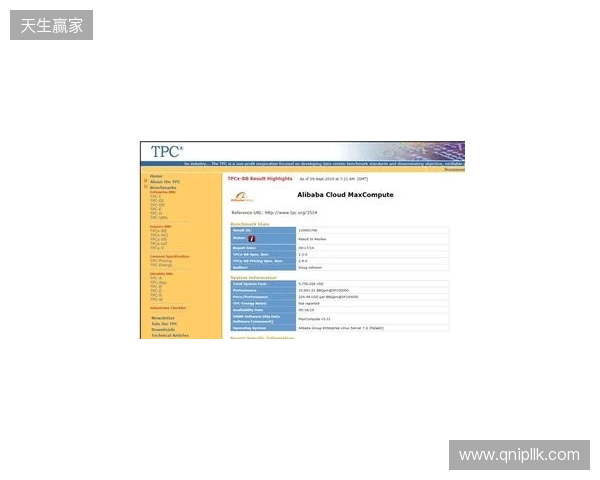Open the TPC-Energy specification link
600x480 pixels.
pyautogui.click(x=161, y=265)
